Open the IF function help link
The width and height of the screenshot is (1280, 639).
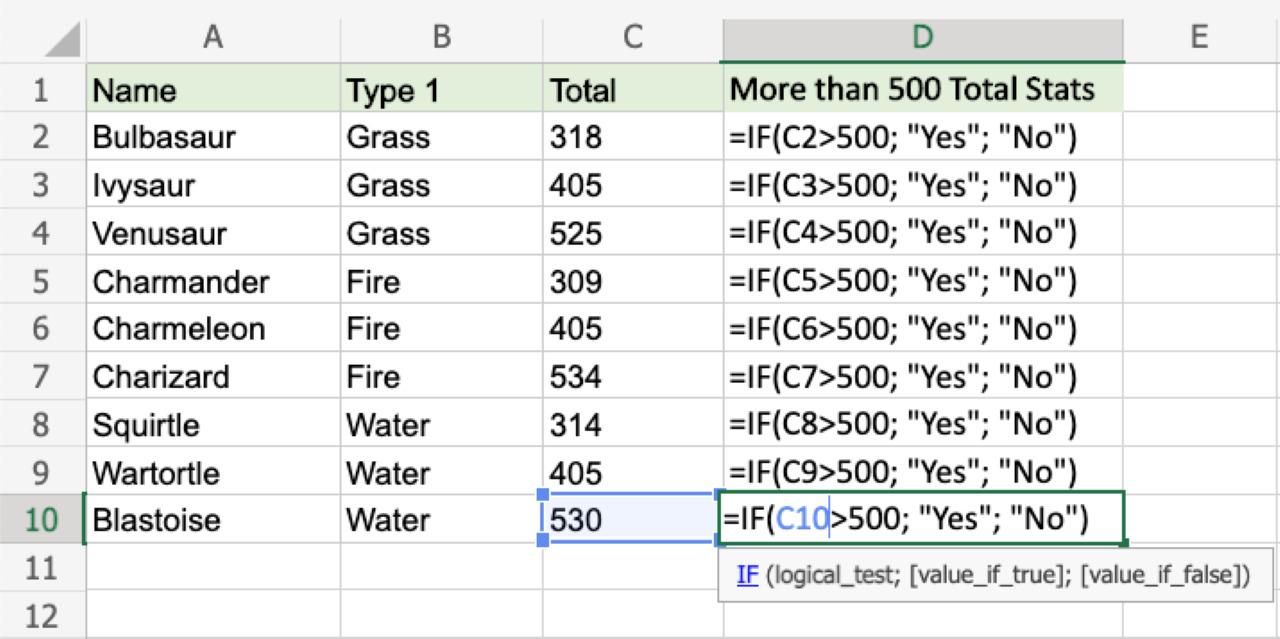pos(747,575)
